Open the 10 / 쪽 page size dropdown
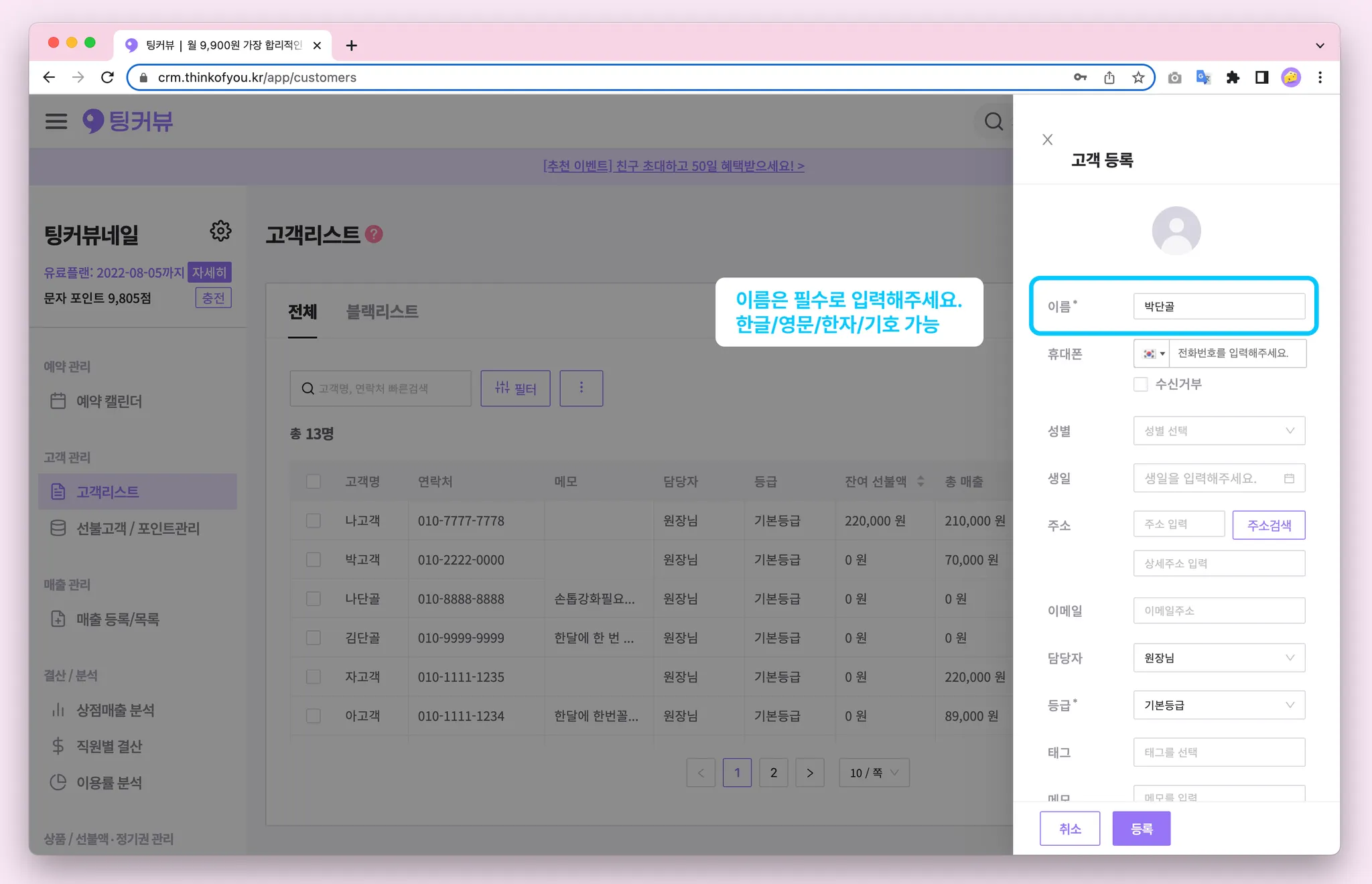Image resolution: width=1372 pixels, height=884 pixels. coord(874,773)
